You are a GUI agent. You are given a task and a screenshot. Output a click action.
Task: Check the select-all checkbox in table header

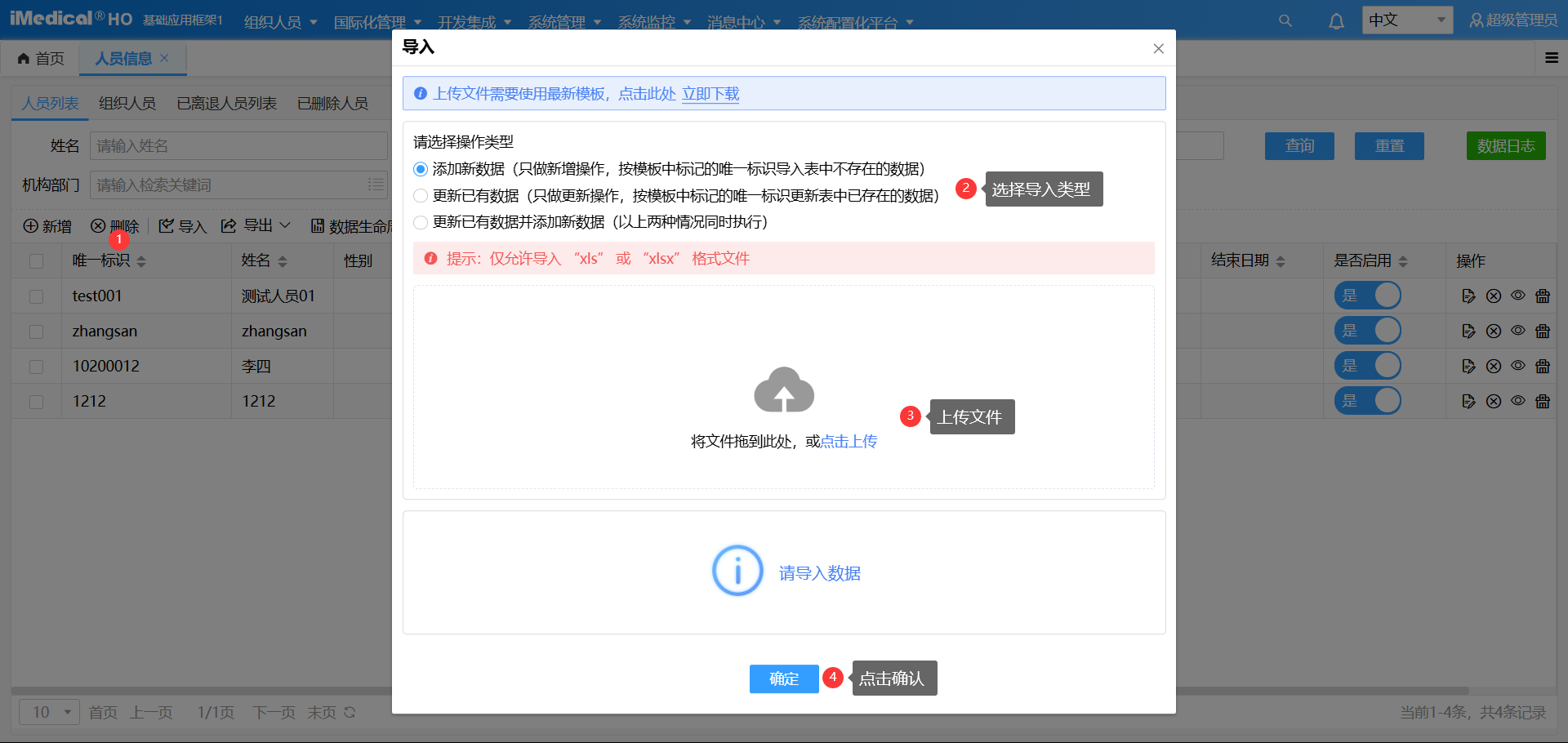tap(35, 260)
